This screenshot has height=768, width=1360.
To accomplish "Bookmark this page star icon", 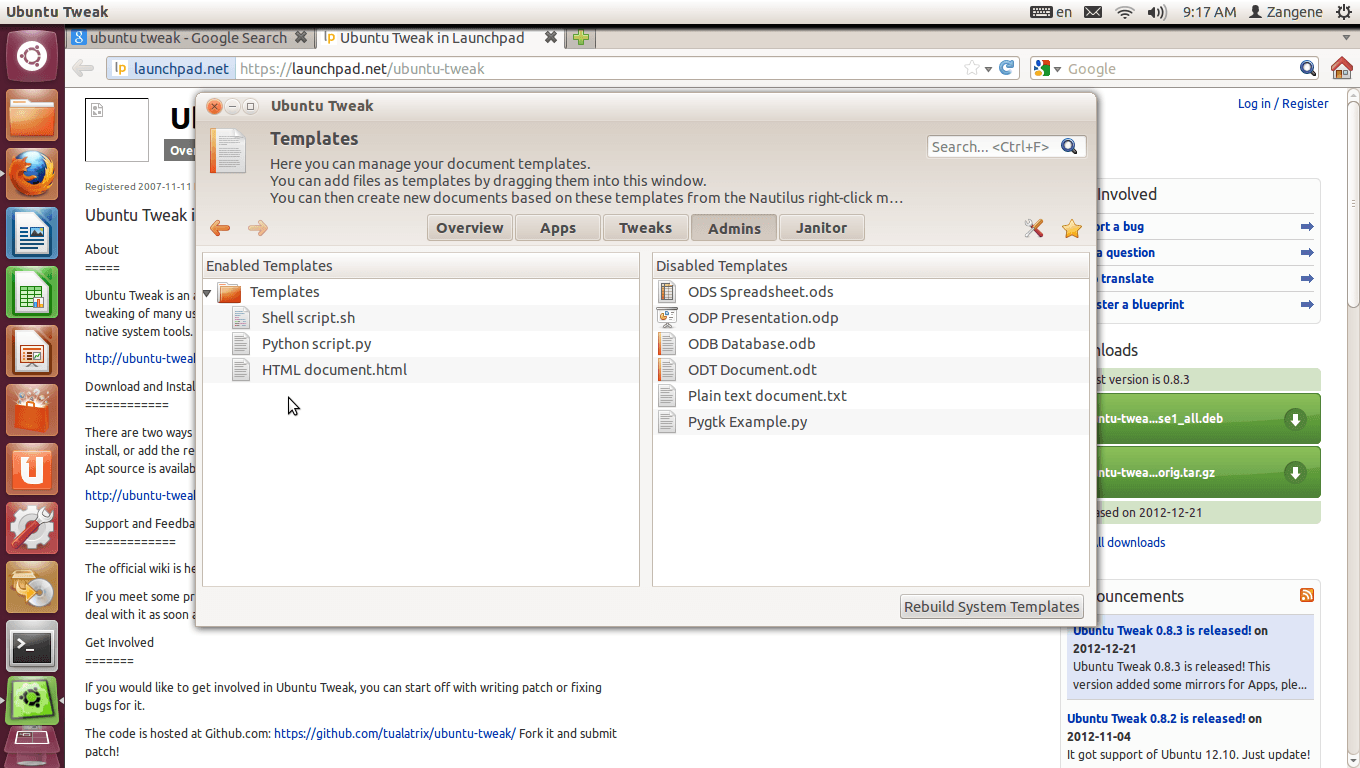I will (971, 68).
